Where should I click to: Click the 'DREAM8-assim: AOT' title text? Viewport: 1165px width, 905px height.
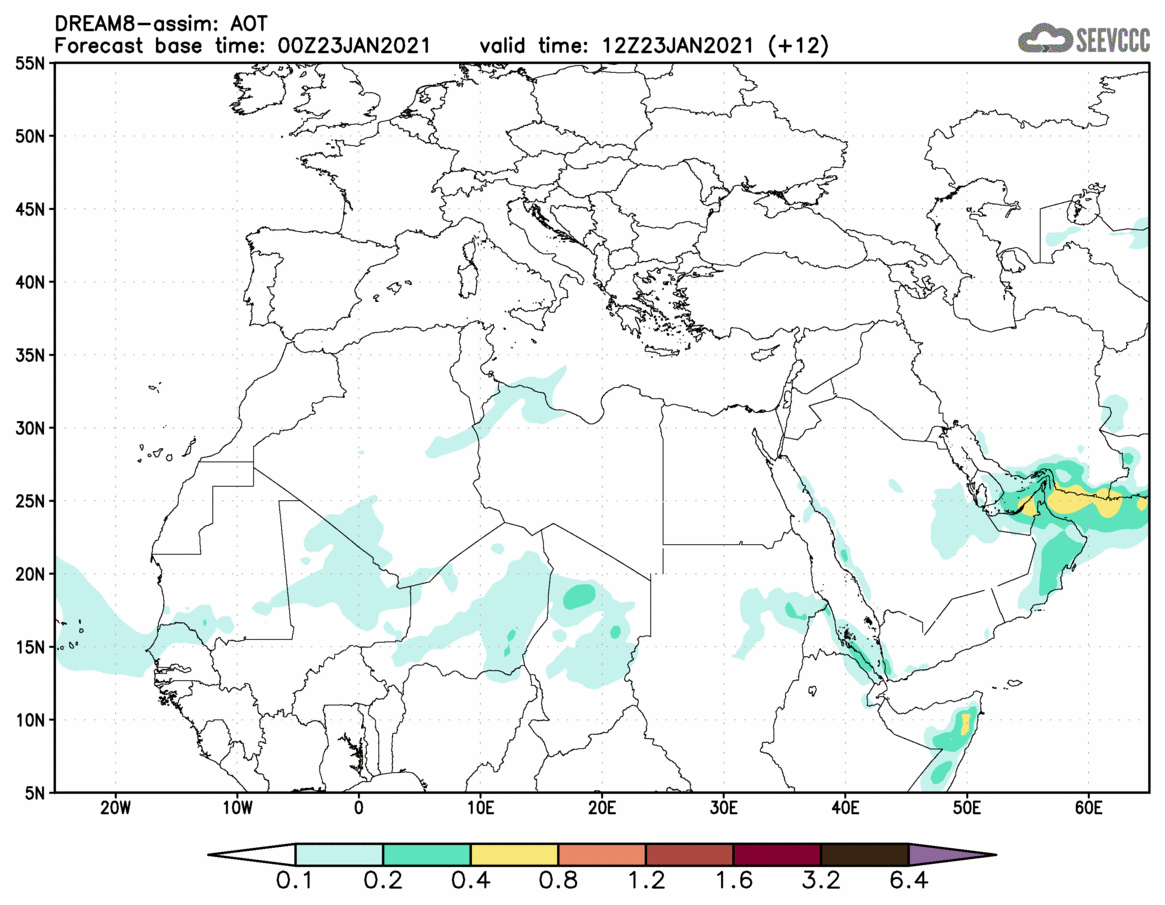160,24
